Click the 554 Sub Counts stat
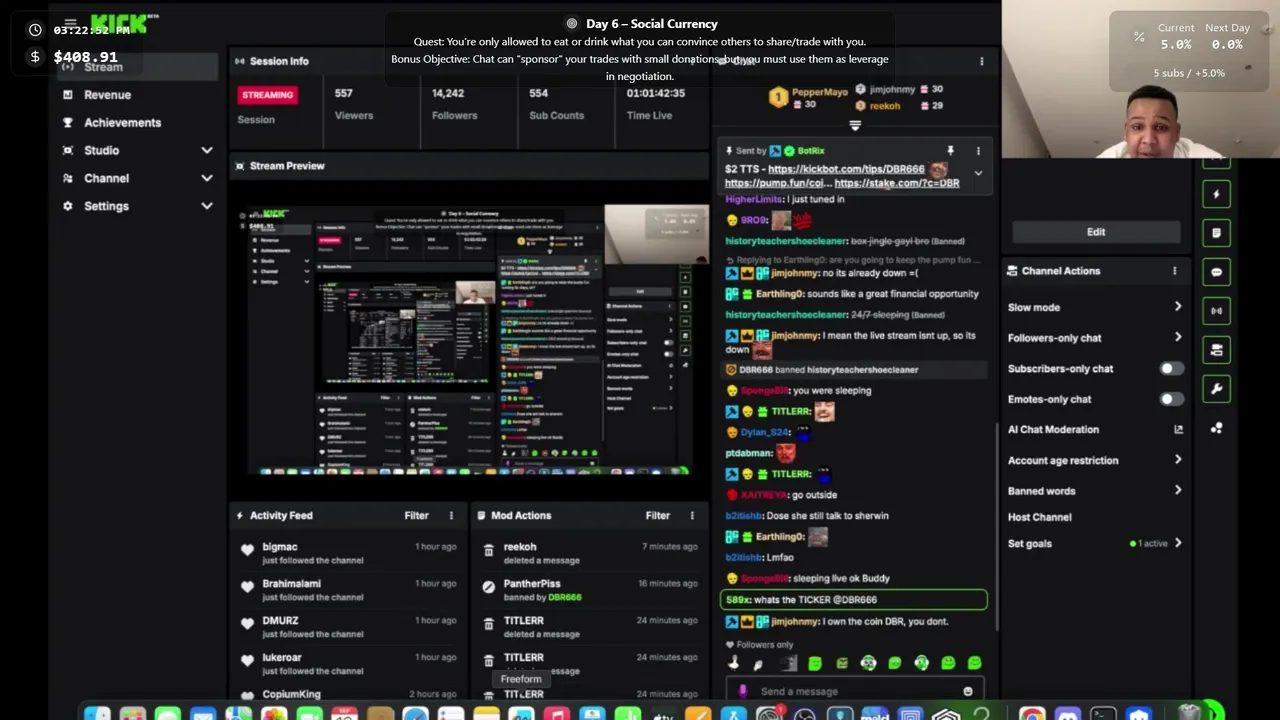Screen dimensions: 1280x720 [556, 104]
